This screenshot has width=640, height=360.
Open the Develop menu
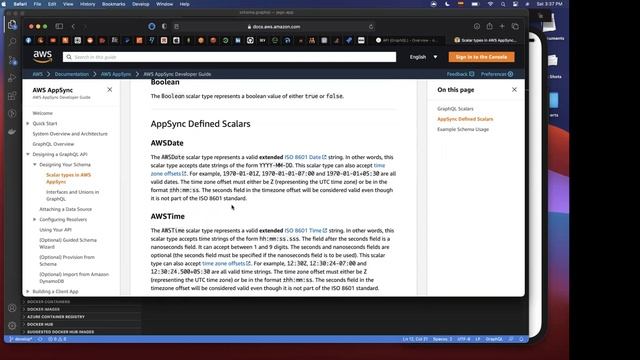click(140, 4)
